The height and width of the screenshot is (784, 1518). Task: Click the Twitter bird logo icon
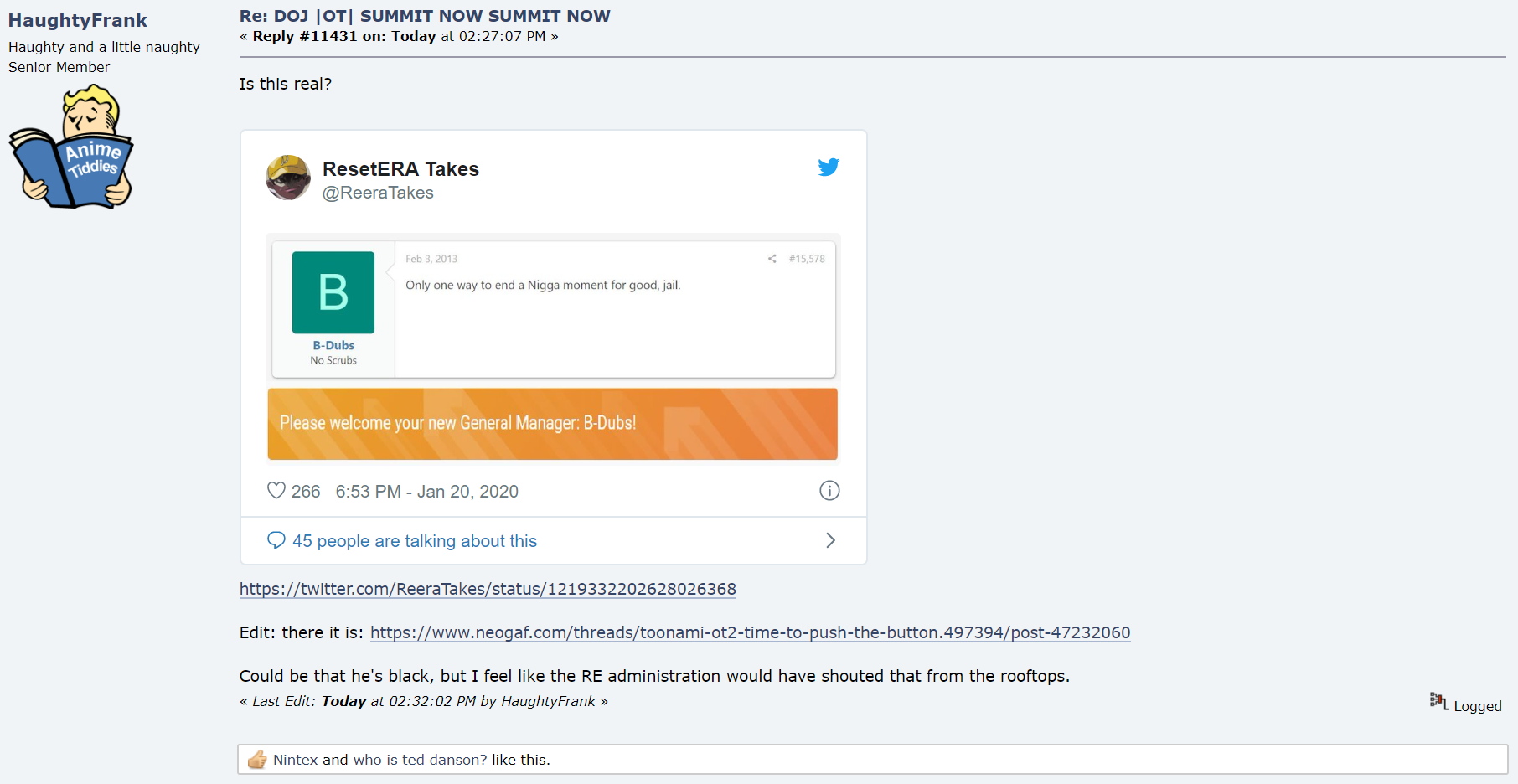point(829,167)
